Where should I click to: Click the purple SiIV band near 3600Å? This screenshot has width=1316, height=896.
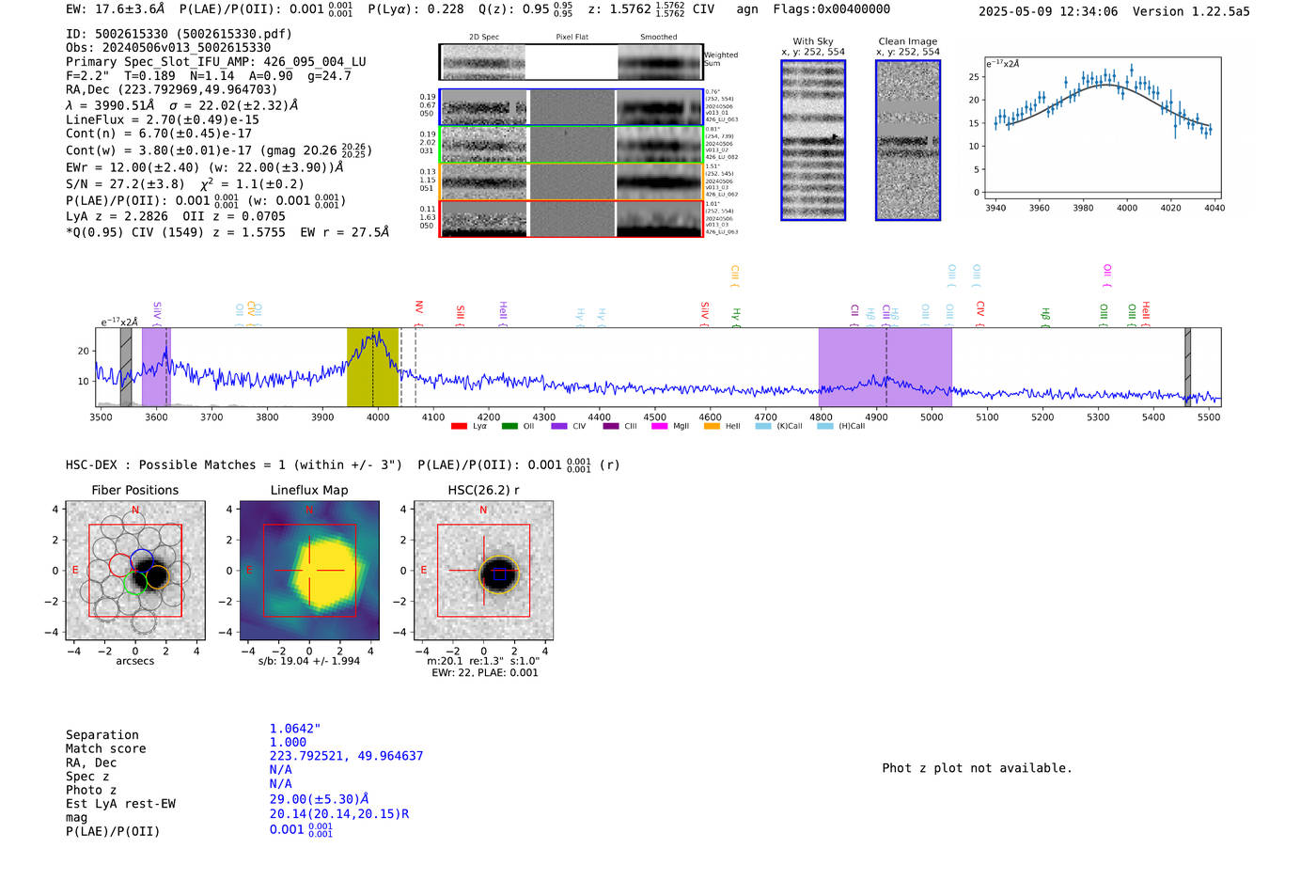[x=156, y=367]
